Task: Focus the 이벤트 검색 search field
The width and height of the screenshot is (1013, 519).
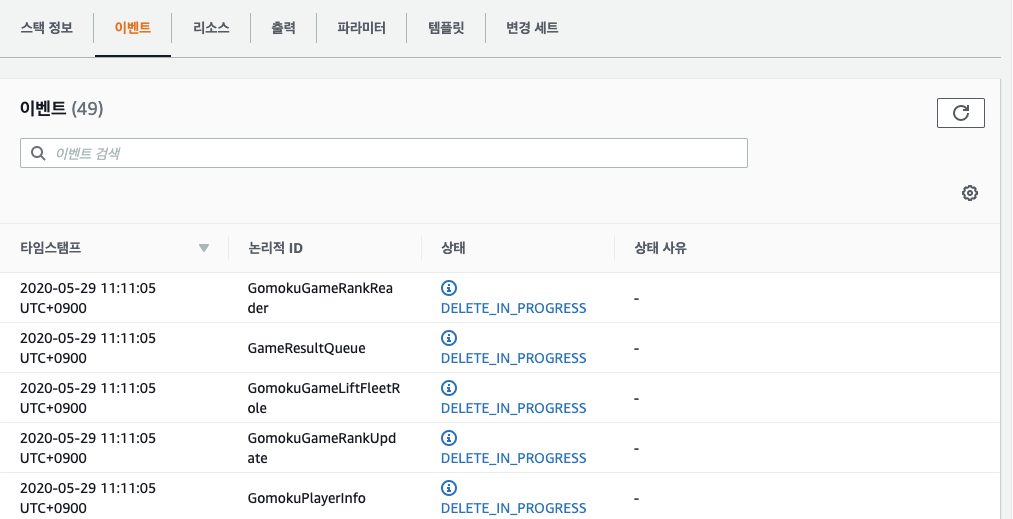Action: [x=384, y=153]
